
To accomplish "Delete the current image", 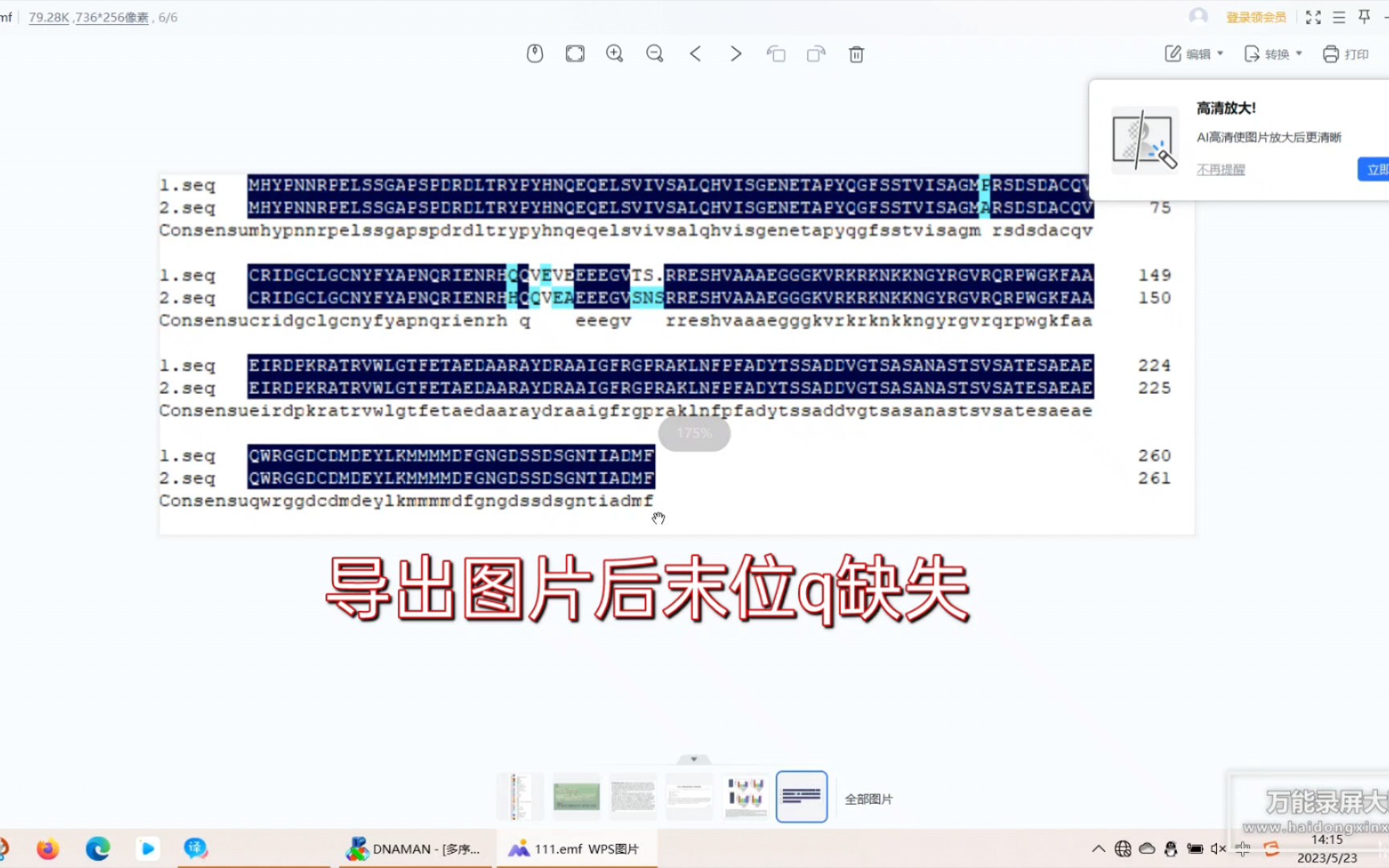I will 856,53.
